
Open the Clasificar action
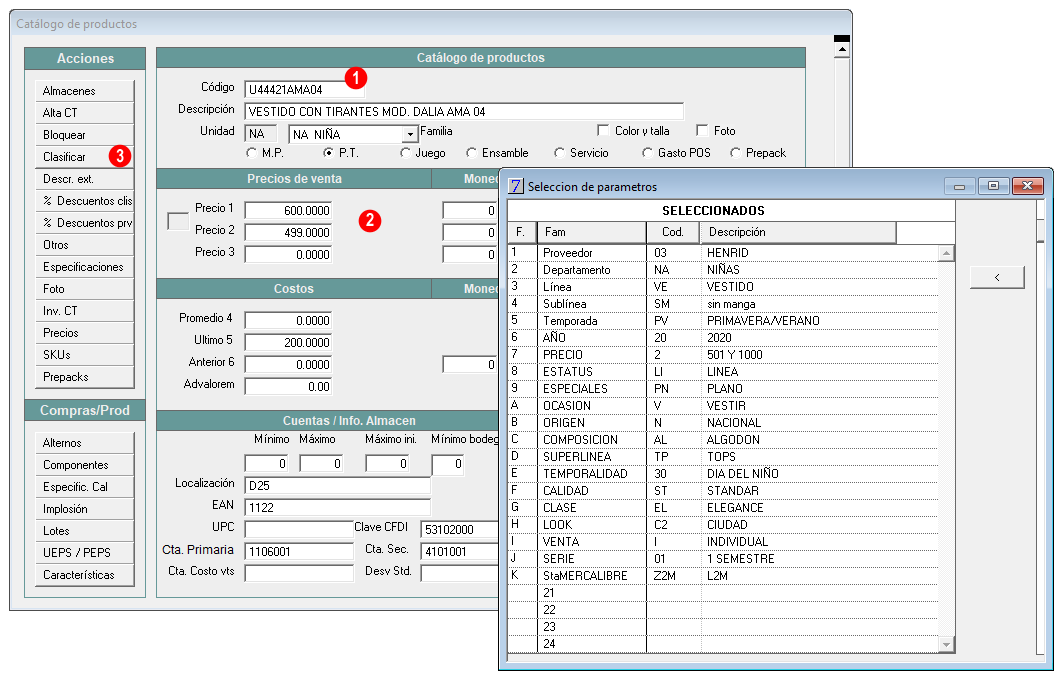[x=85, y=157]
